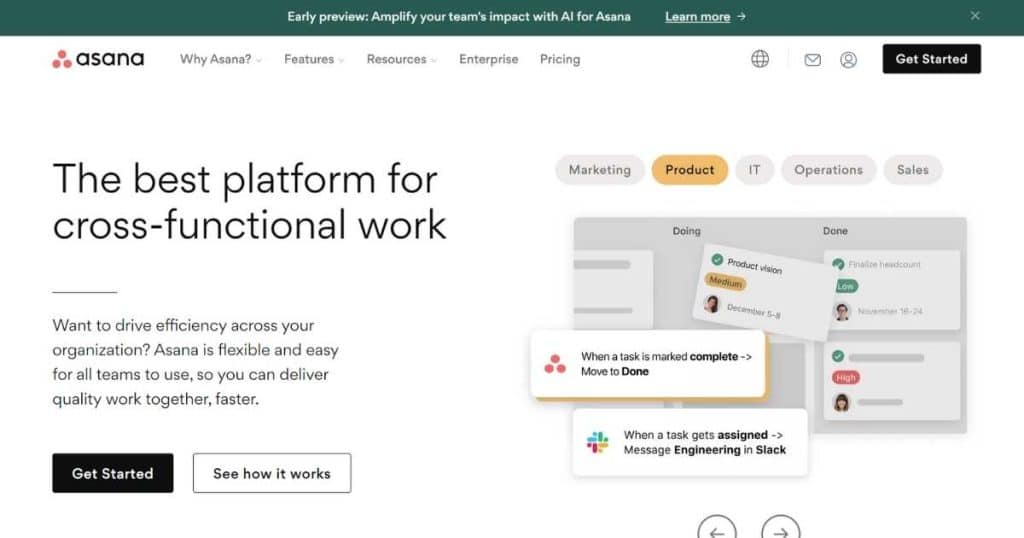Viewport: 1024px width, 538px height.
Task: Click the December 5-8 date text
Action: (753, 311)
